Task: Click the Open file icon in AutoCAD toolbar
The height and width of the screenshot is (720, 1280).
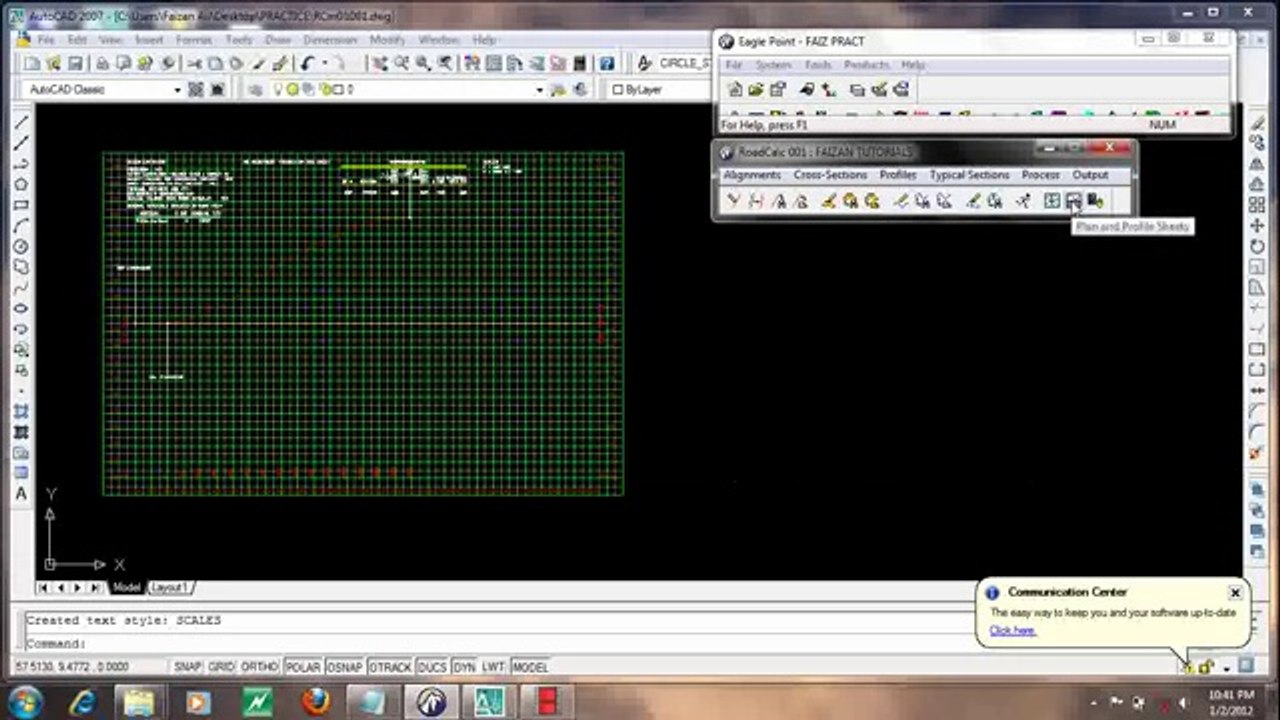Action: (53, 63)
